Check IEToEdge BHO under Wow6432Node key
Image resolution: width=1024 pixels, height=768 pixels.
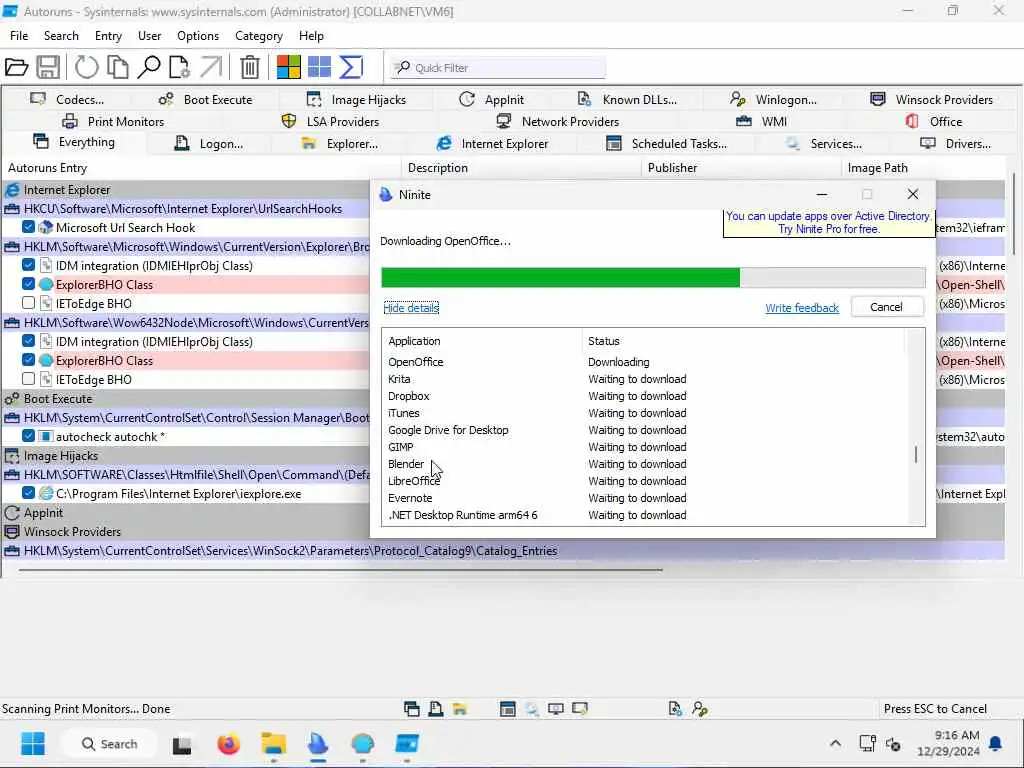coord(28,379)
